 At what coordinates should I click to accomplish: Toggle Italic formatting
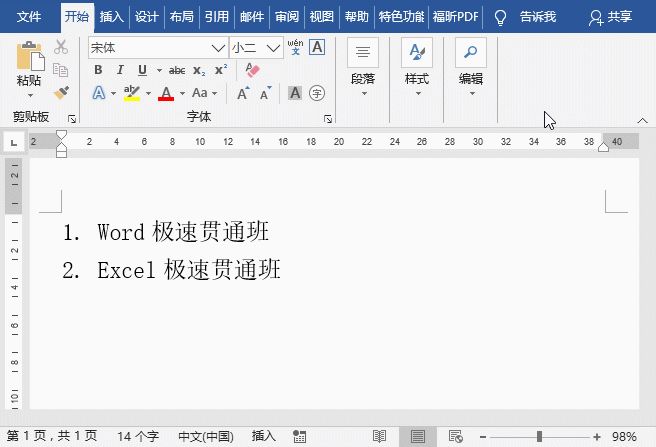[120, 70]
